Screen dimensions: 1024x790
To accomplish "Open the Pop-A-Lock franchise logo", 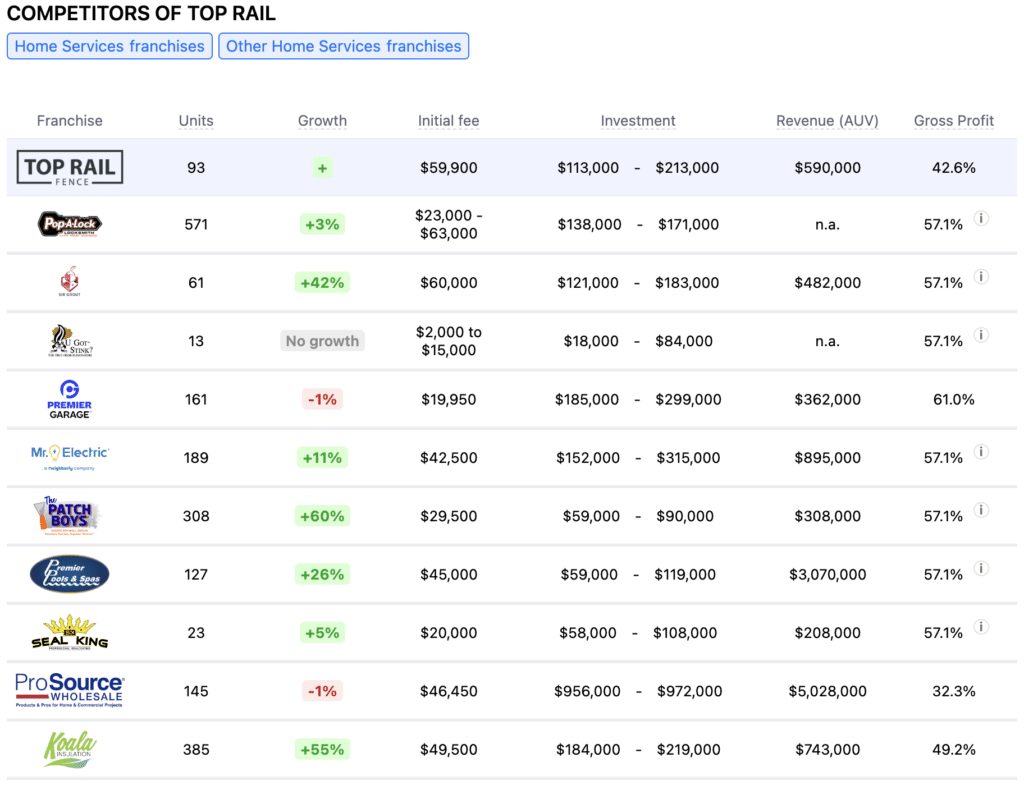I will click(69, 224).
